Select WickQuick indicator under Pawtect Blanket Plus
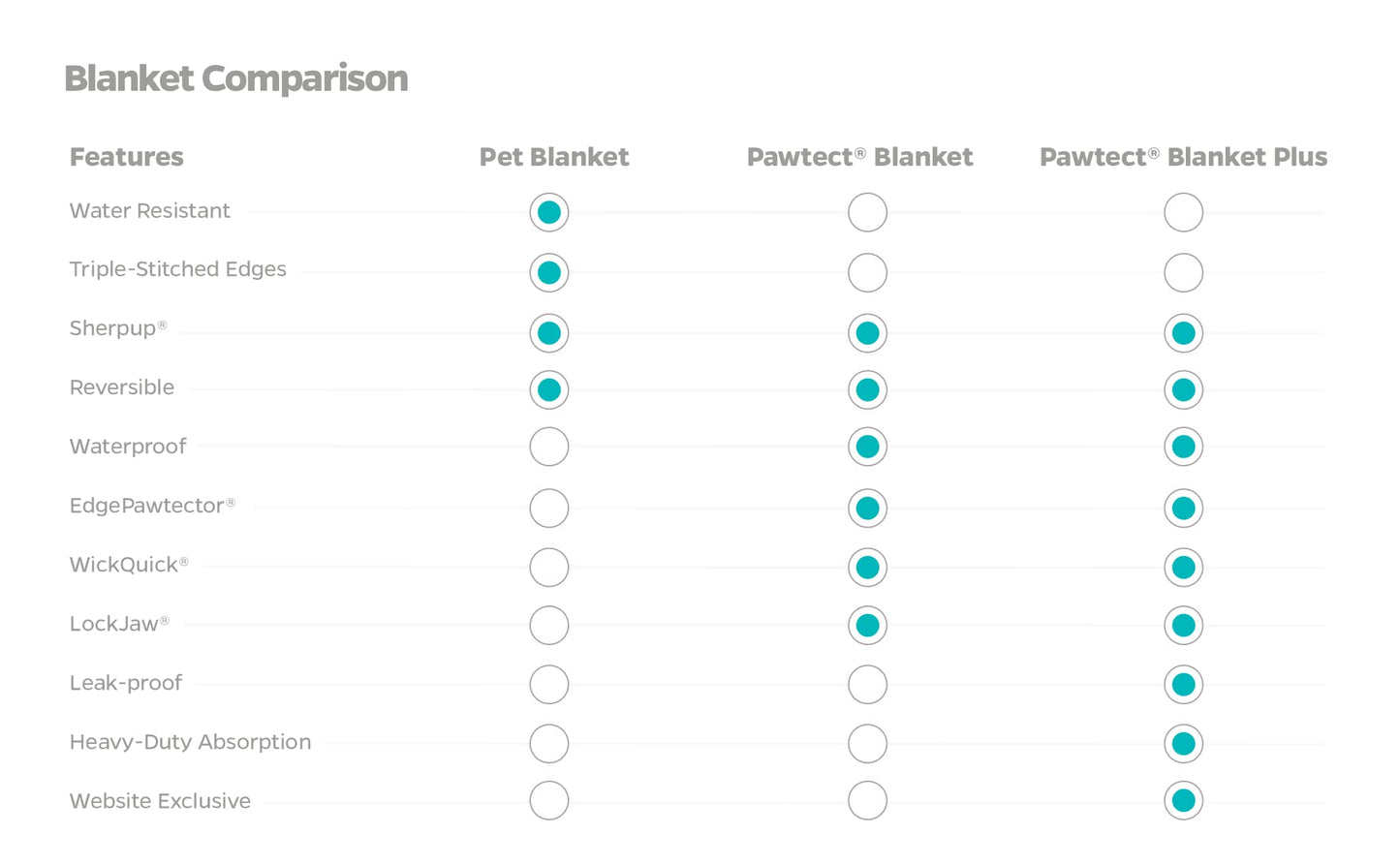The image size is (1400, 865). pyautogui.click(x=1183, y=567)
